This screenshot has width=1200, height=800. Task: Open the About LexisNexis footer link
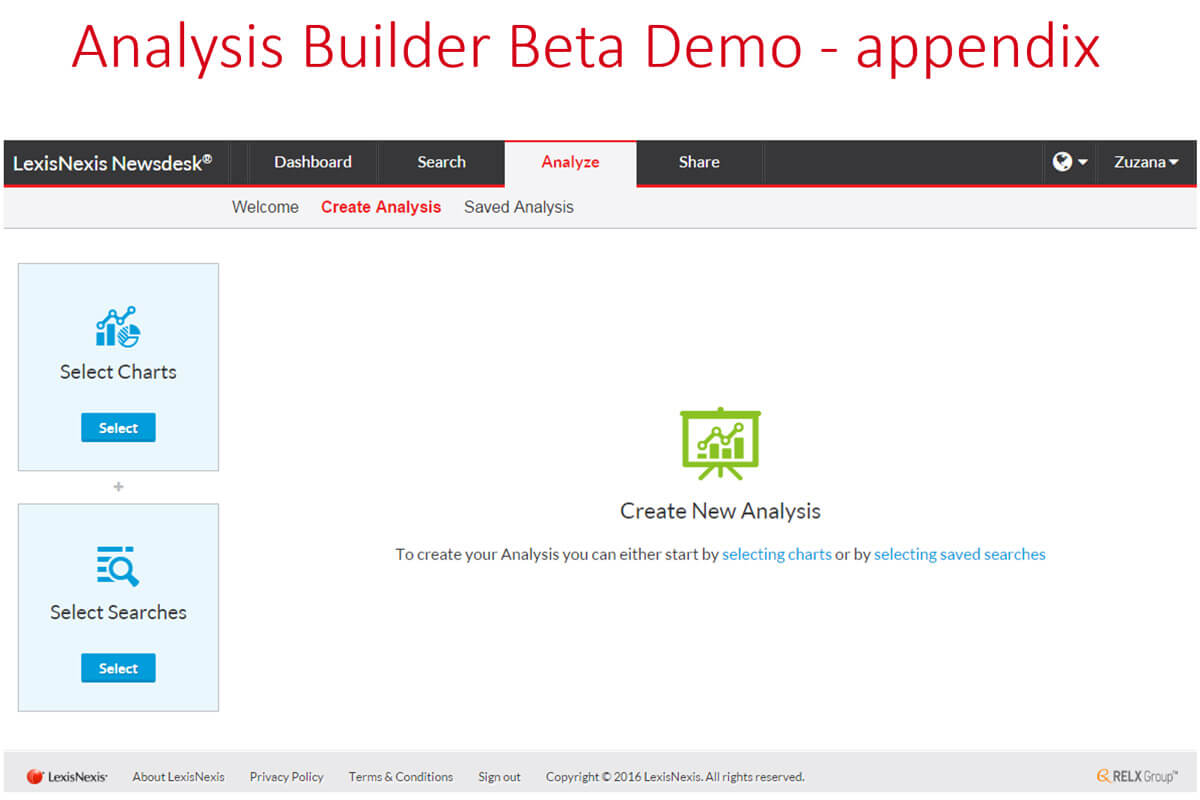(178, 777)
